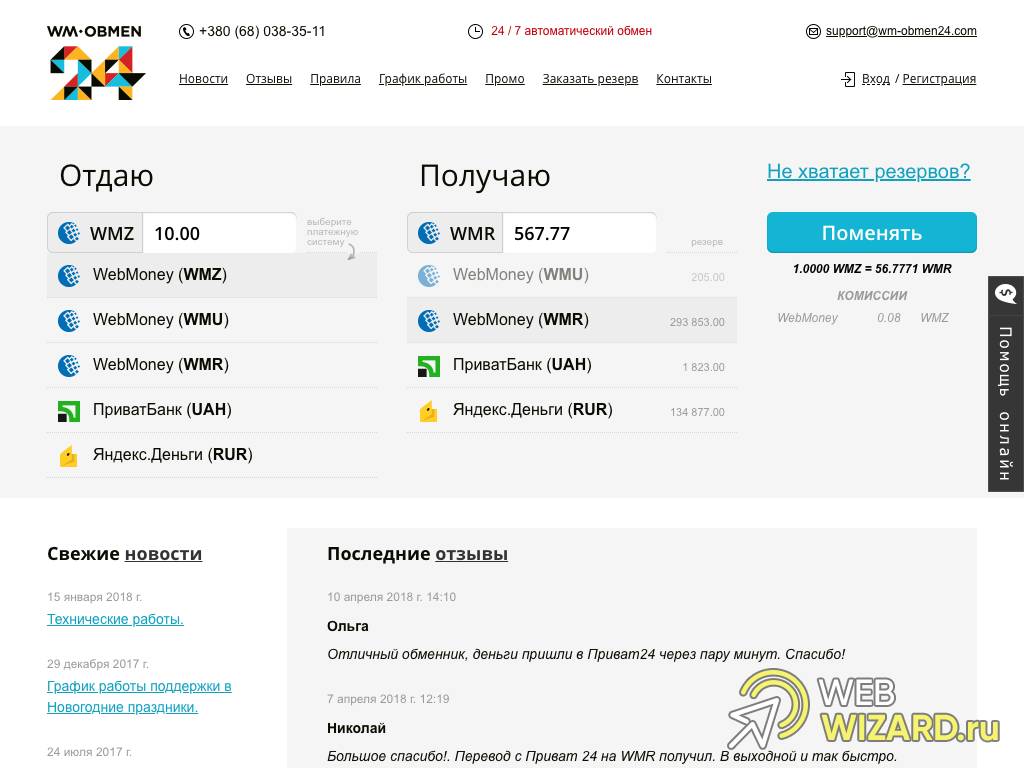Select WebMoney (WMU) in the Отдаю list
This screenshot has height=768, width=1024.
pyautogui.click(x=160, y=320)
